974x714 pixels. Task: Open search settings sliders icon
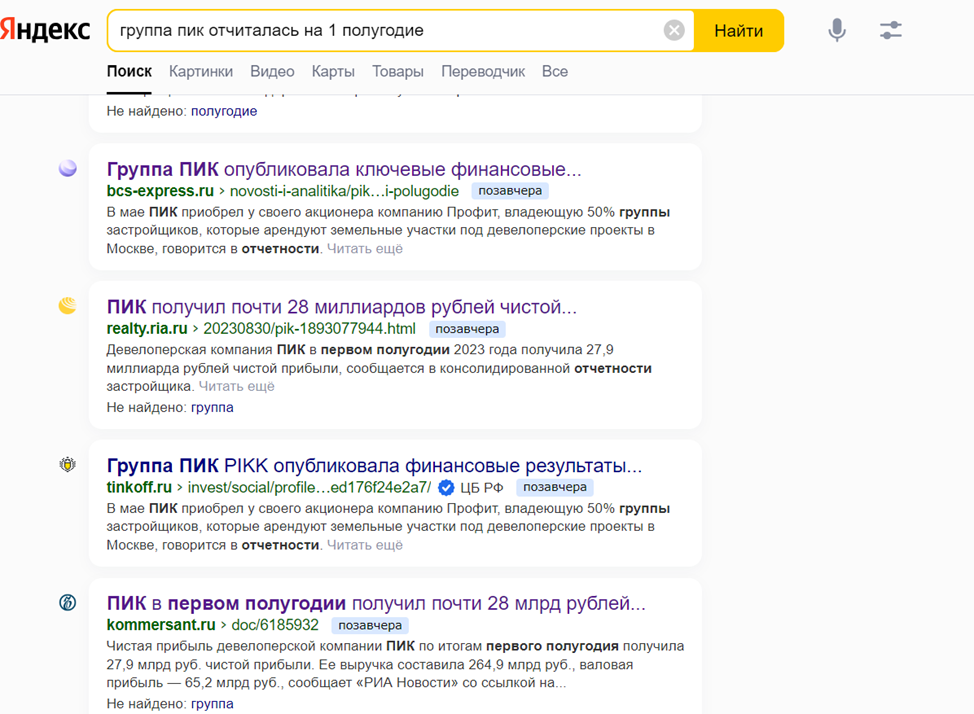[x=891, y=30]
